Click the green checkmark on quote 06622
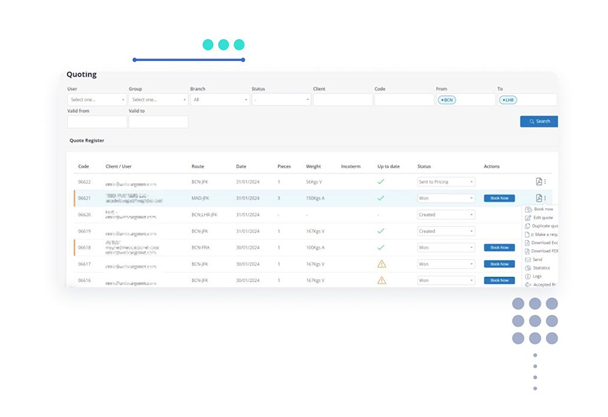The width and height of the screenshot is (608, 417). coord(380,182)
